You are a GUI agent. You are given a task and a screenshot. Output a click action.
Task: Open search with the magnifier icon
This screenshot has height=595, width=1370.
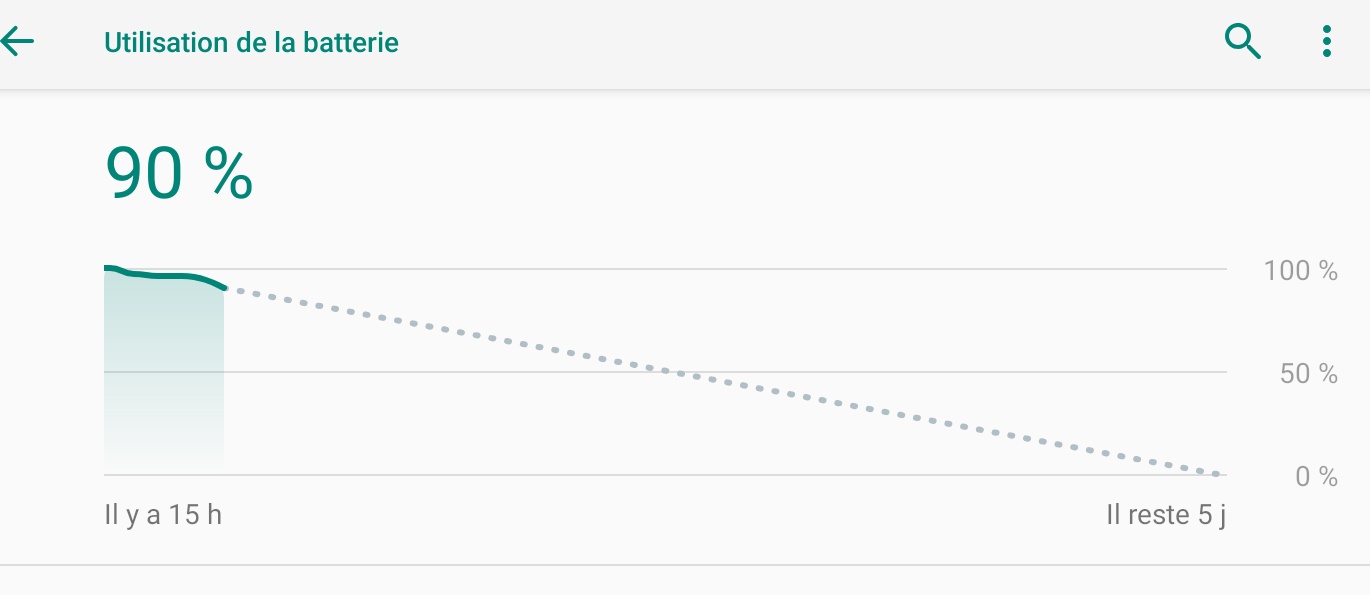tap(1242, 42)
